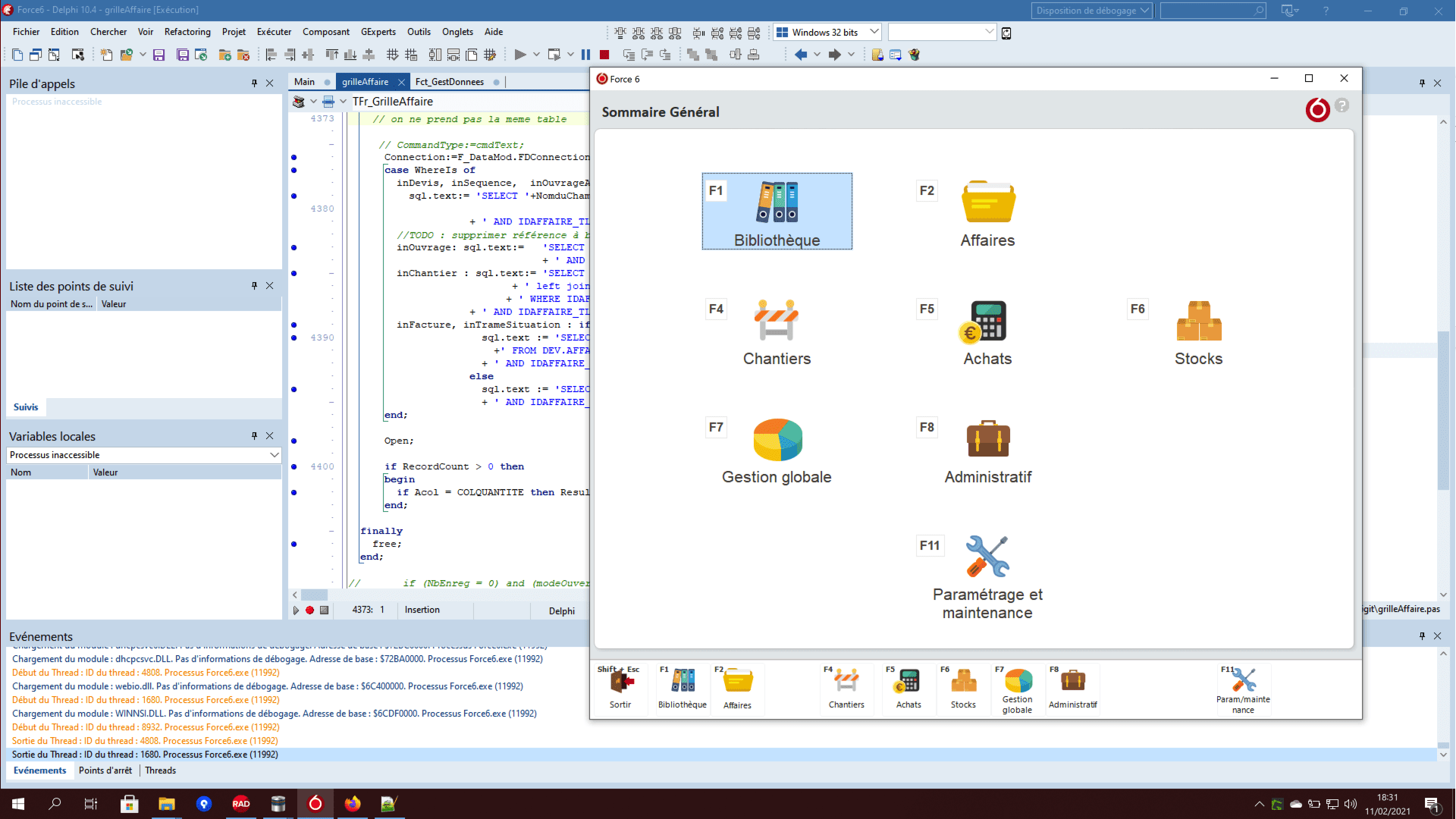1456x819 pixels.
Task: Open File Explorer from the taskbar
Action: pyautogui.click(x=167, y=804)
